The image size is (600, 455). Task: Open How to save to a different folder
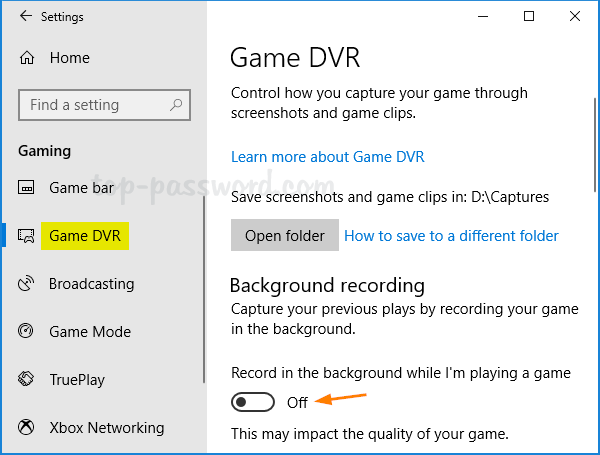tap(451, 236)
